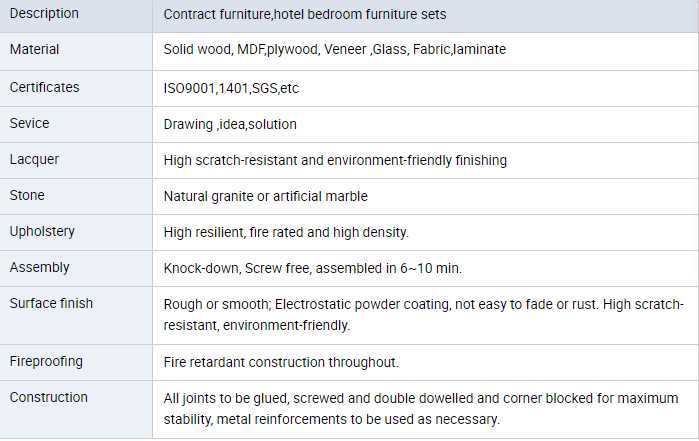
Task: Select the 'Natural granite or artificial marble' text
Action: (266, 196)
